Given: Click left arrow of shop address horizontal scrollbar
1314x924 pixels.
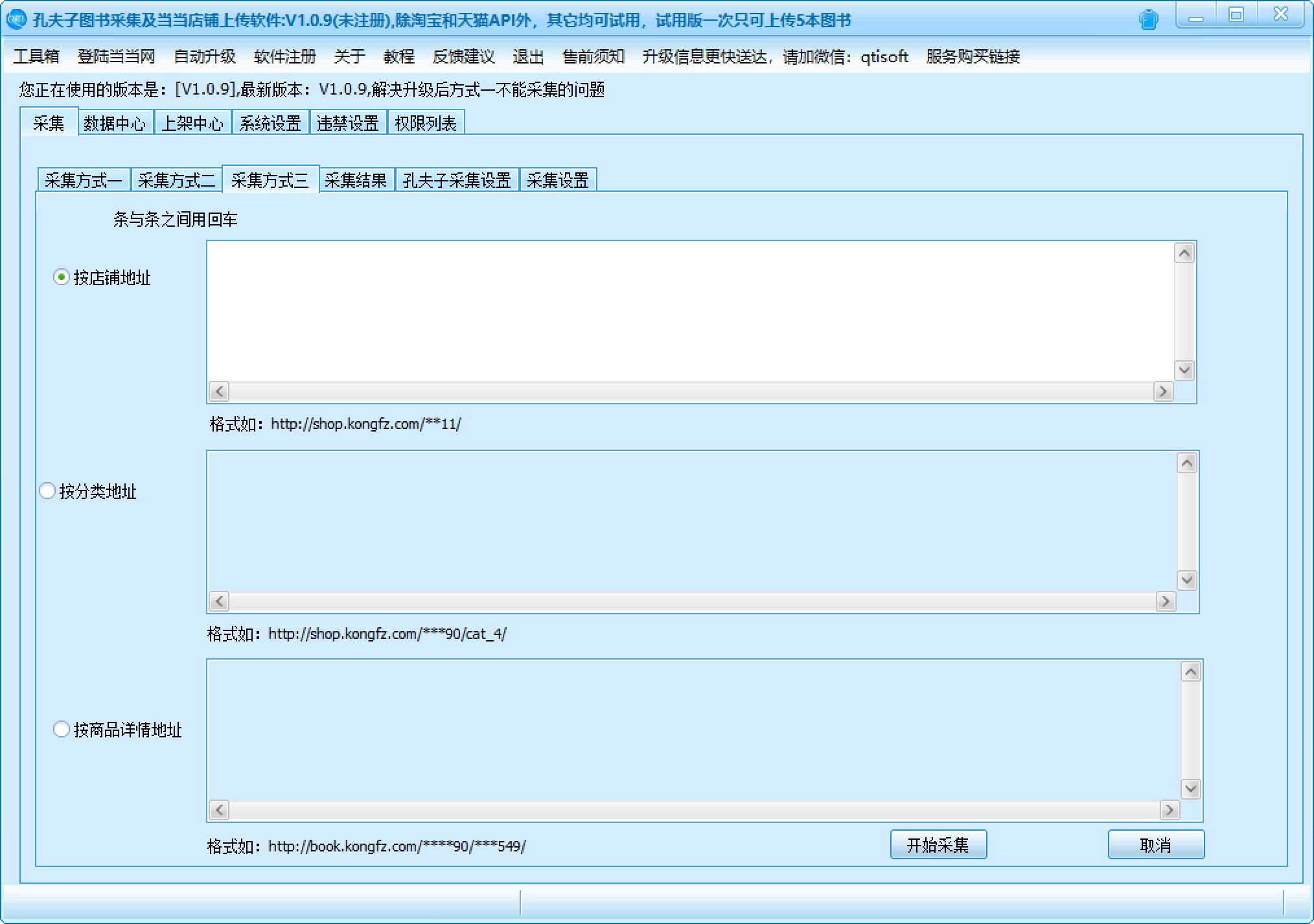Looking at the screenshot, I should (219, 391).
